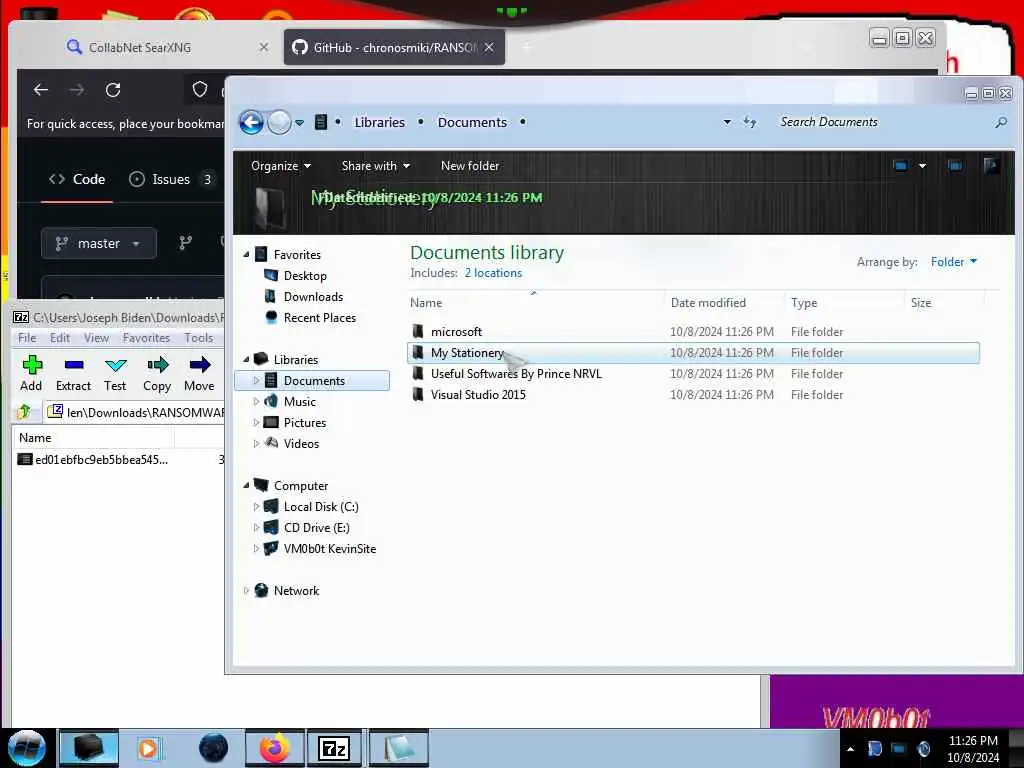This screenshot has height=768, width=1024.
Task: Expand the Documents library node
Action: pyautogui.click(x=256, y=381)
